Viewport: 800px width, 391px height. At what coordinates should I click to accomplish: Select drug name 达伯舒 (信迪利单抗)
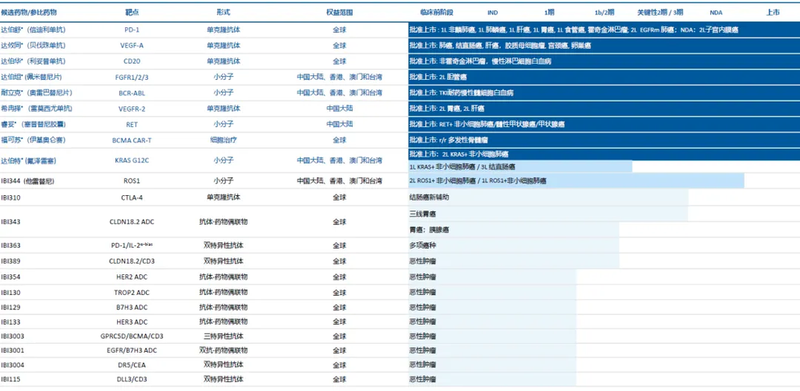click(33, 30)
